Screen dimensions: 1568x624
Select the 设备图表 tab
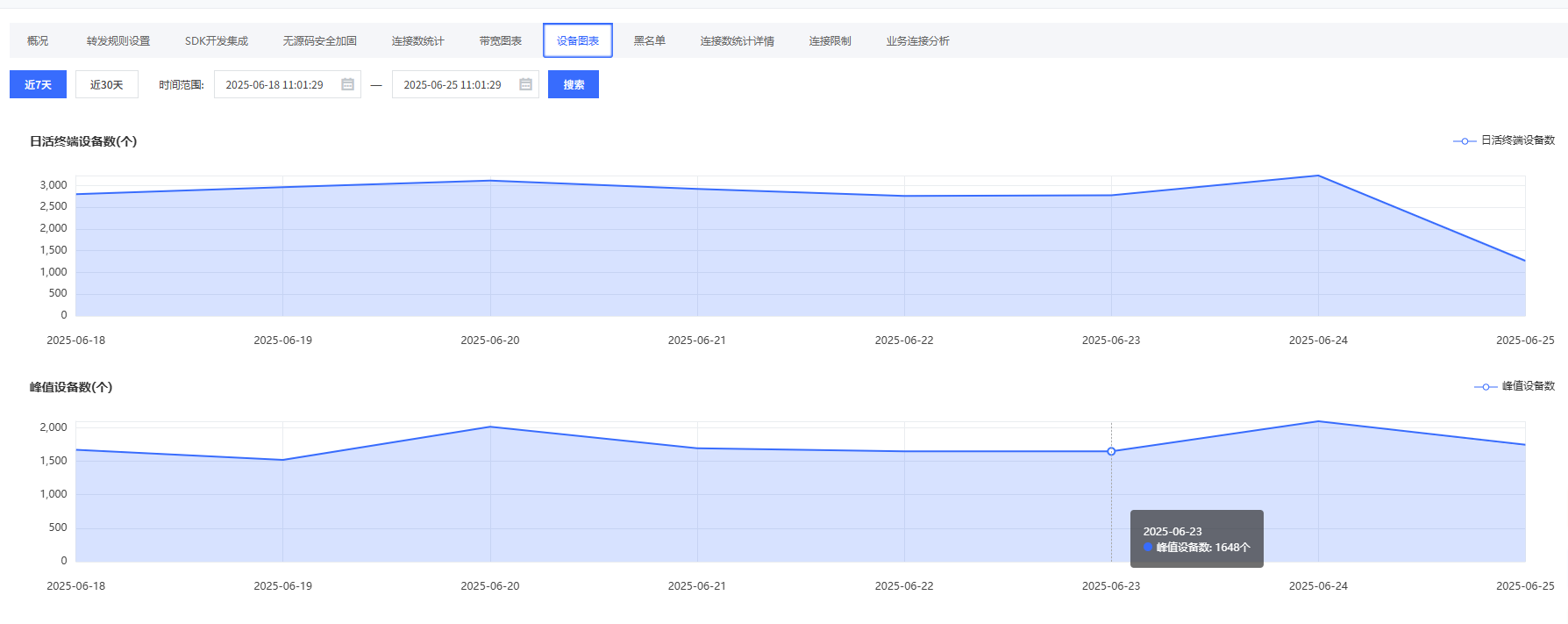[x=577, y=41]
